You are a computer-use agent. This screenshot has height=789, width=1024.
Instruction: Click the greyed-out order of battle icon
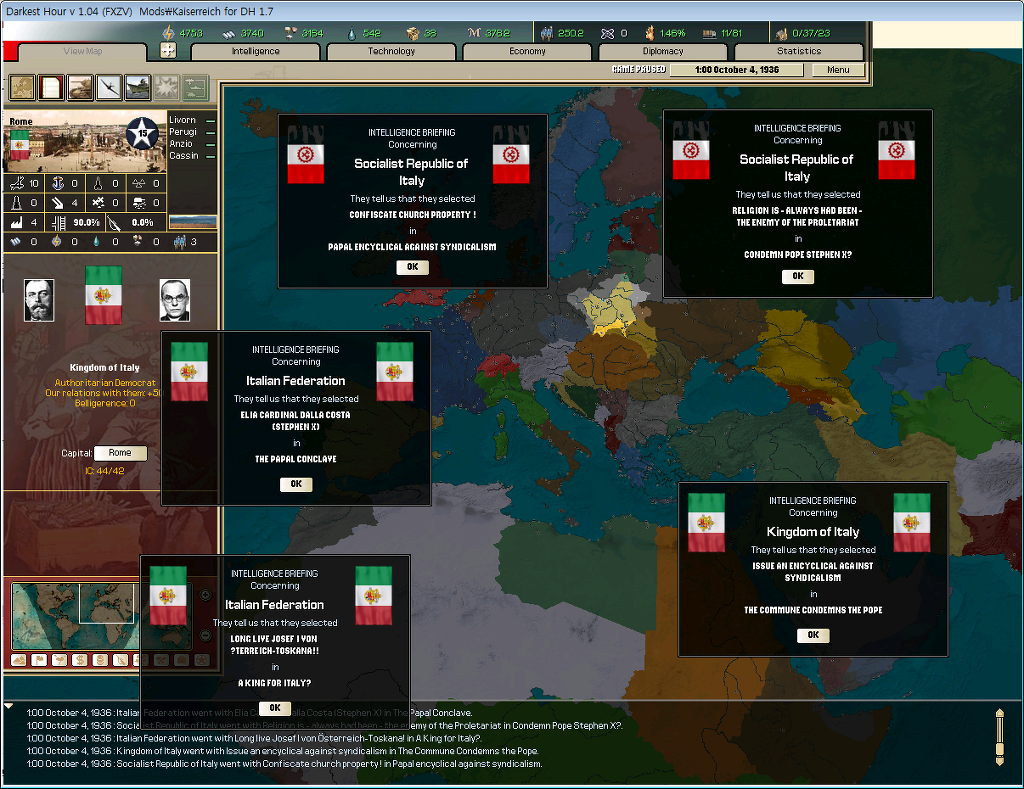click(195, 88)
